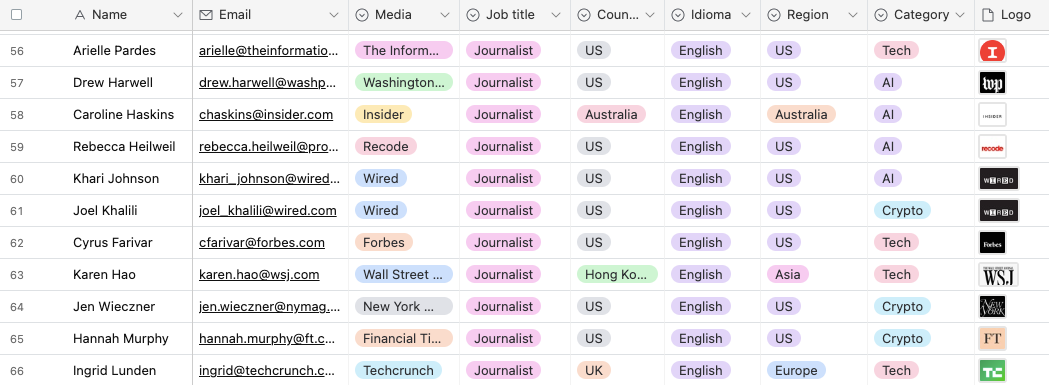Open the Idioma column dropdown arrow
This screenshot has height=385, width=1049.
(x=746, y=15)
